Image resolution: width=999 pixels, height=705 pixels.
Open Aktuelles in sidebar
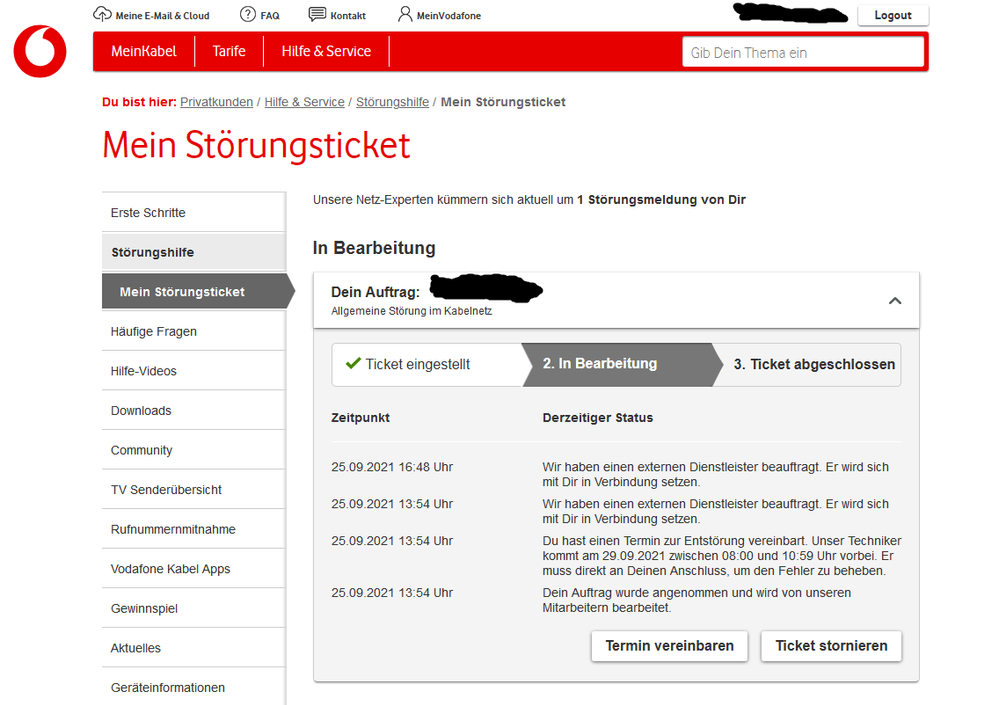193,647
